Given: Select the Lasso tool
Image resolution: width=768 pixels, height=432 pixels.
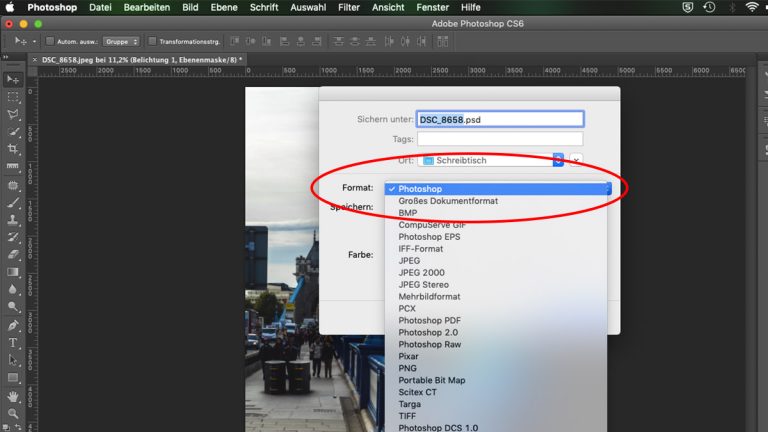Looking at the screenshot, I should (13, 115).
